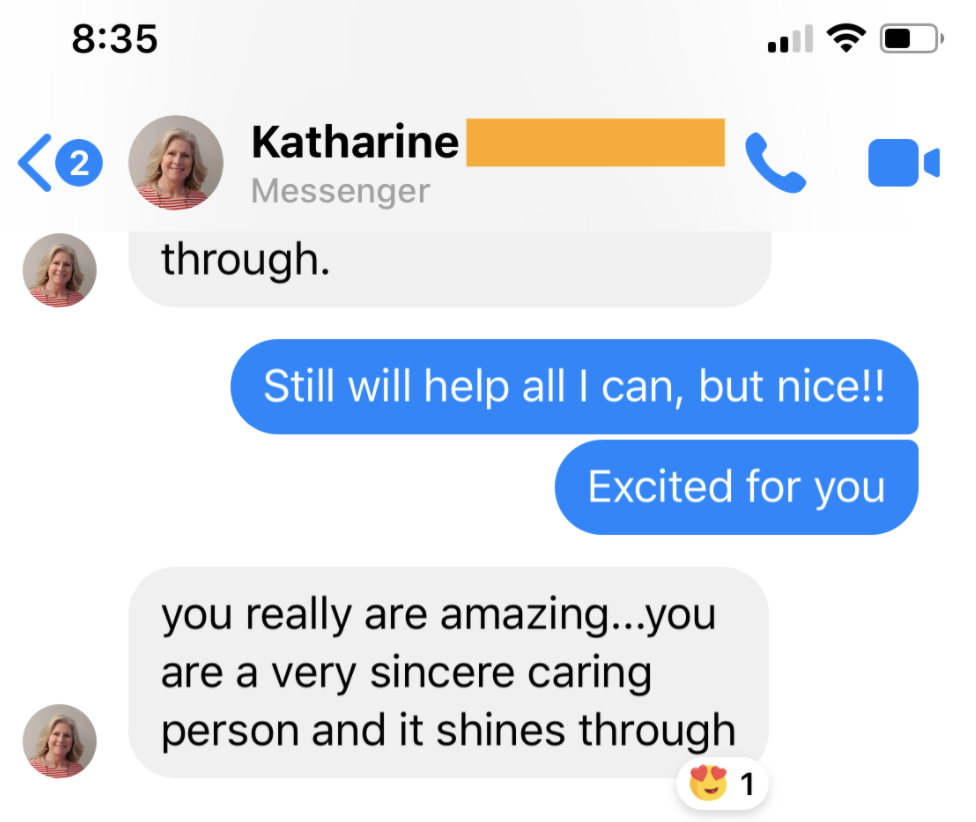
Task: Select the heart-eyes emoji reaction
Action: (x=708, y=782)
